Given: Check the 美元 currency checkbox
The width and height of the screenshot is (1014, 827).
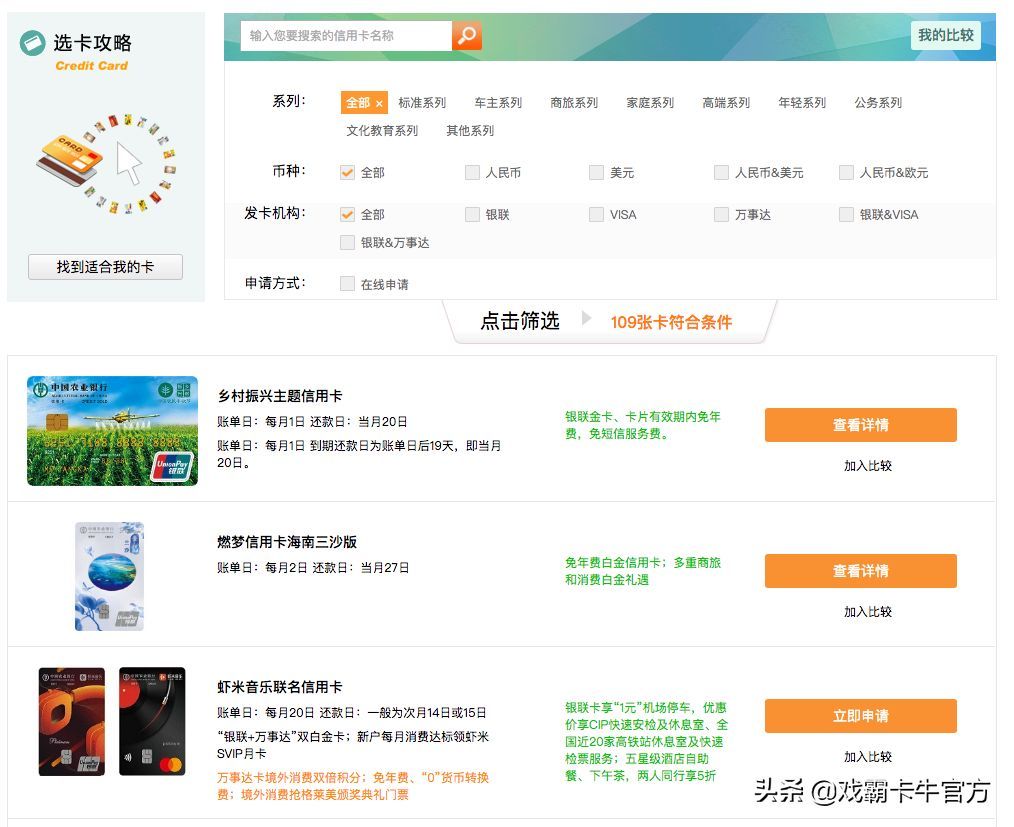Looking at the screenshot, I should [596, 172].
